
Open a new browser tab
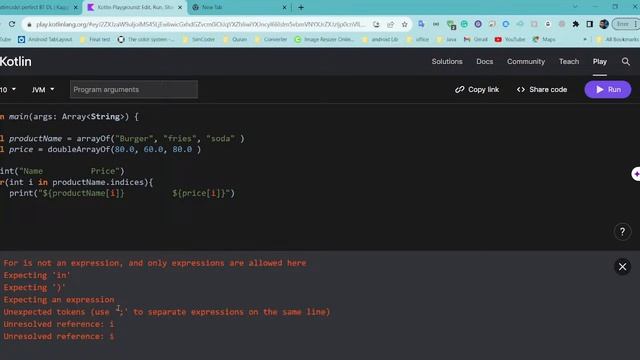click(301, 7)
